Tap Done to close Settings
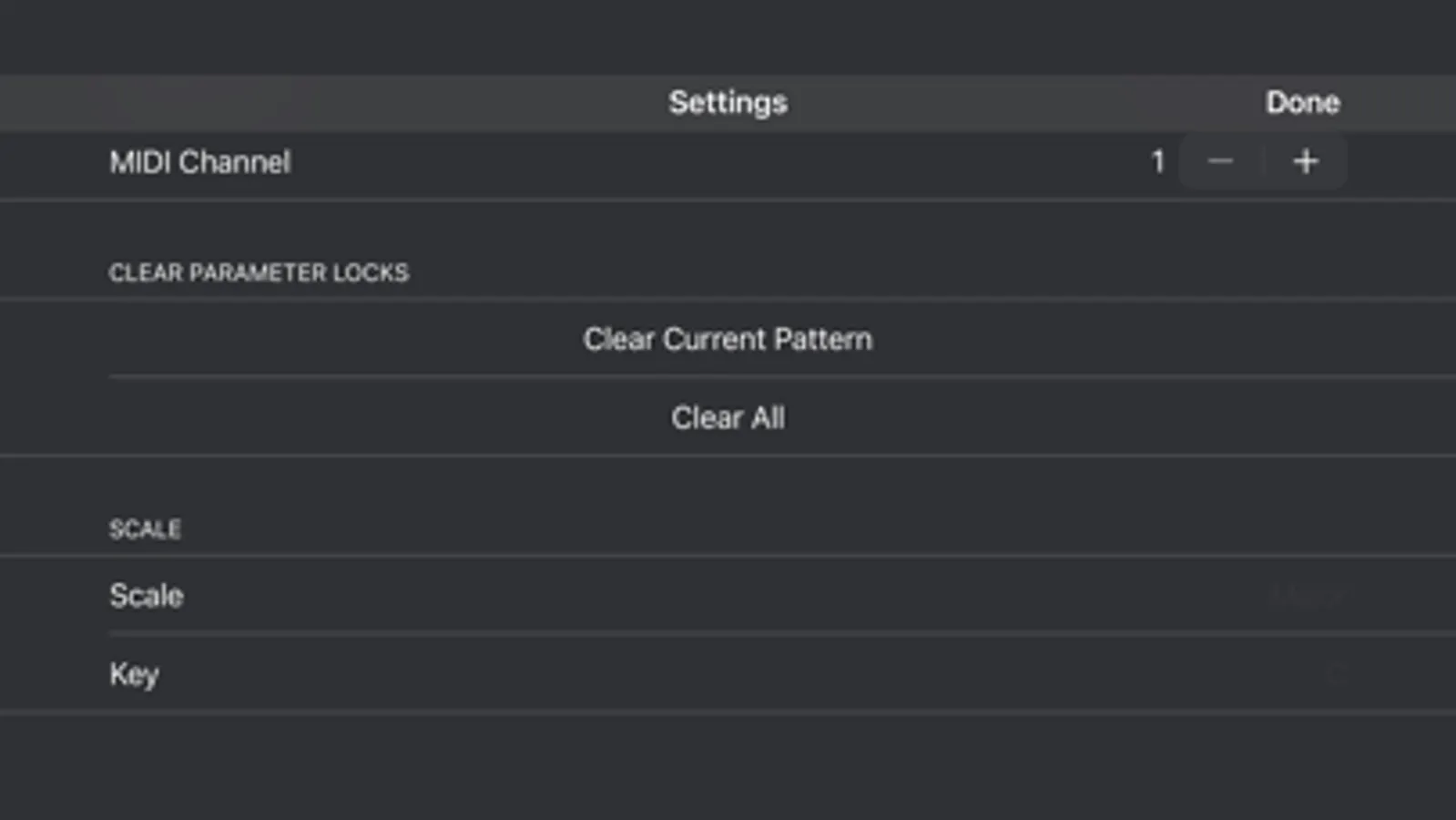This screenshot has height=820, width=1456. coord(1302,102)
